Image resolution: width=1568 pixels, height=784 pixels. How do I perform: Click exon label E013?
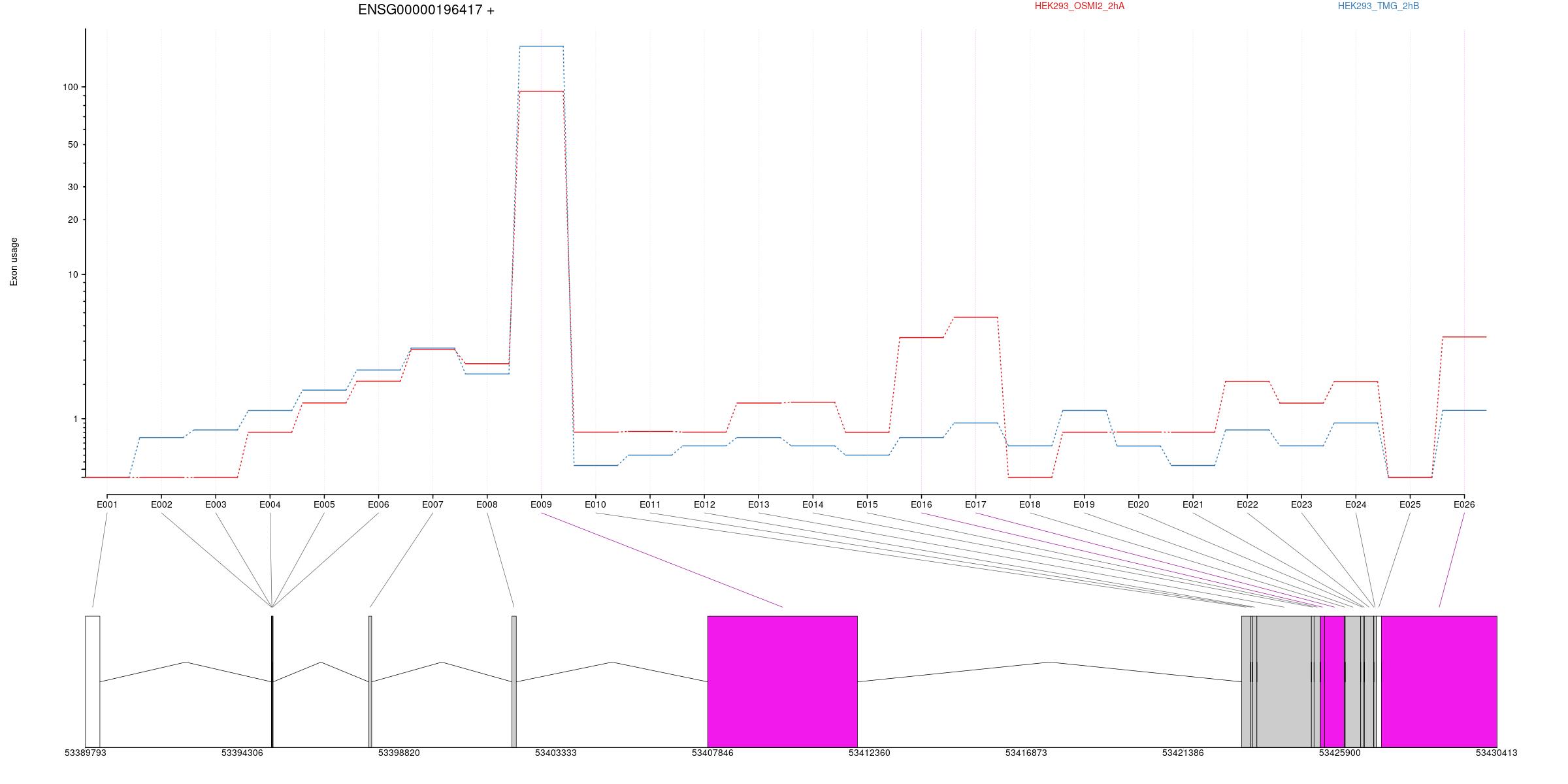tap(759, 504)
